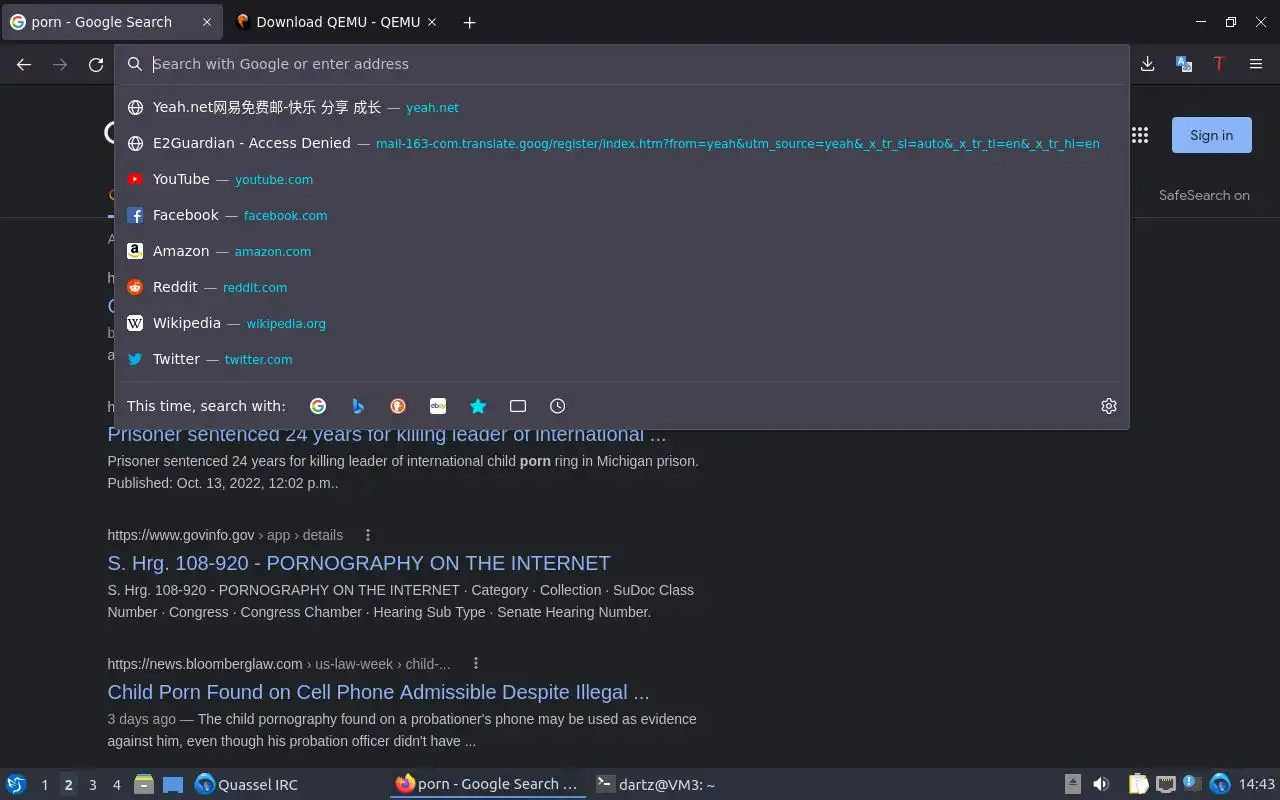Click the removable media eject tray icon
Screen dimensions: 1280x800
click(x=1072, y=785)
